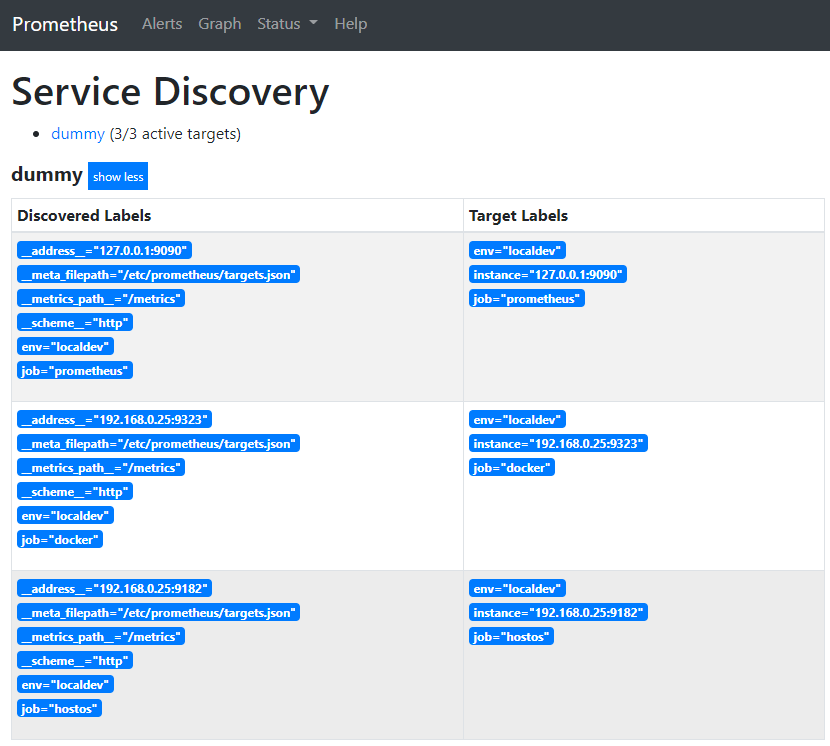Select the job="docker" target label badge

click(512, 467)
